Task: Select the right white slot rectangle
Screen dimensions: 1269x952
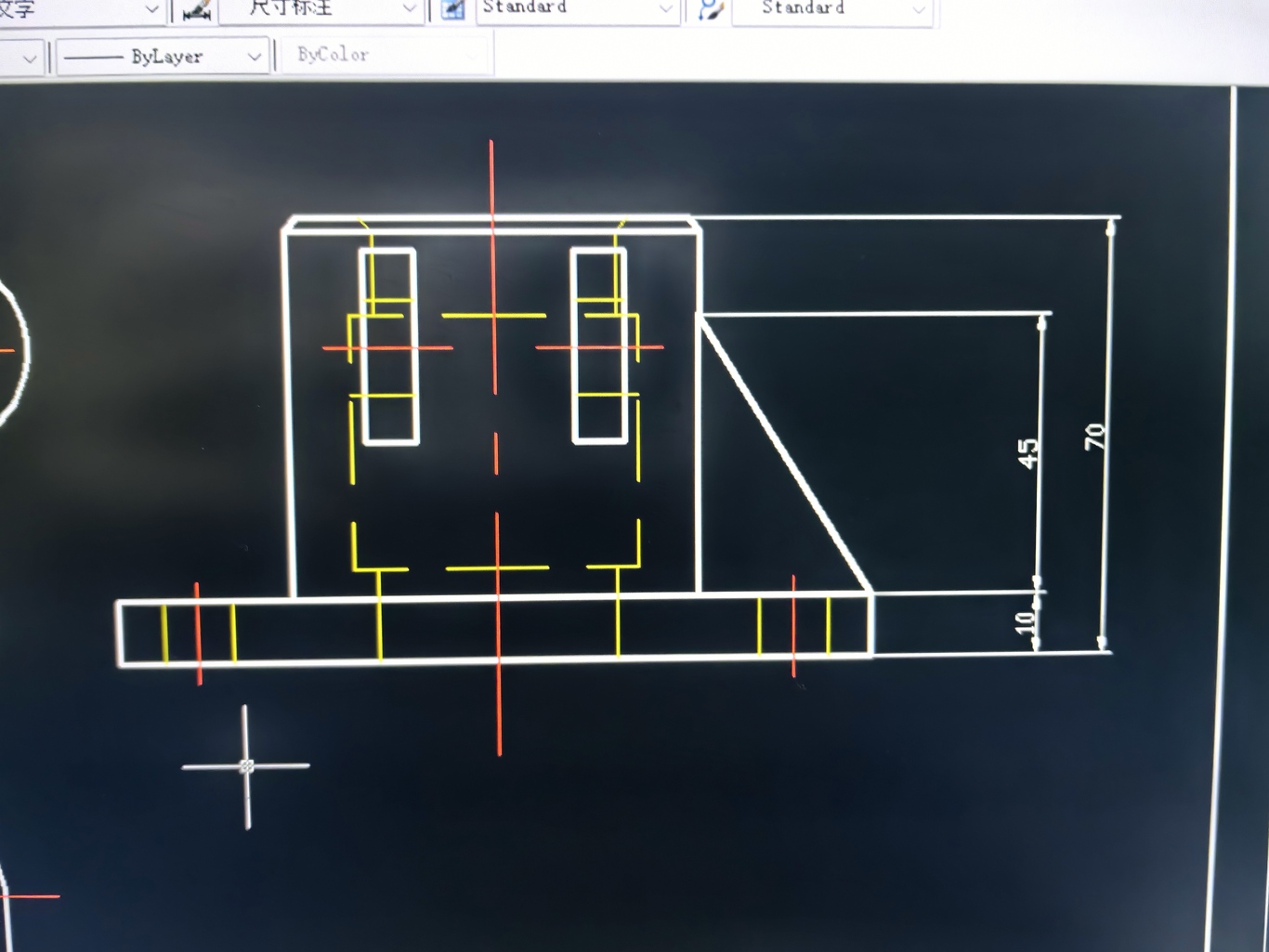Action: tap(599, 346)
